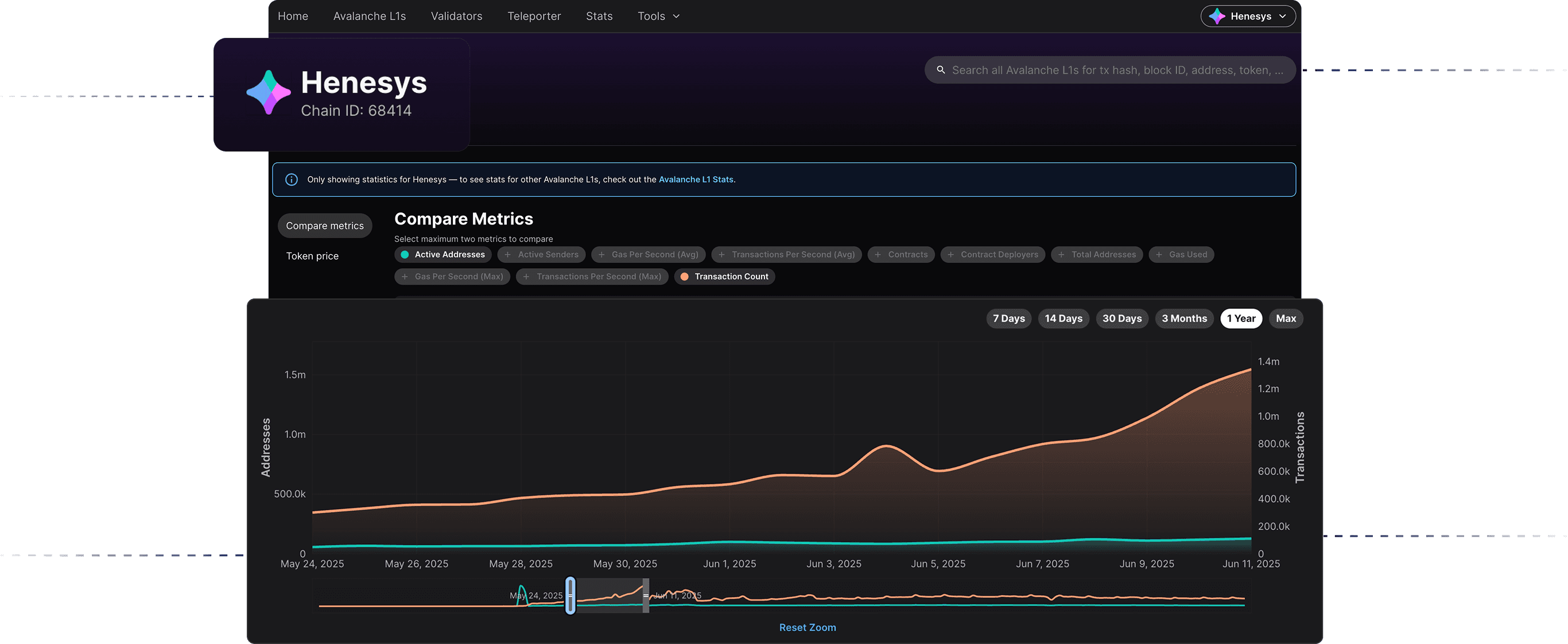Switch to Token price section
Image resolution: width=1568 pixels, height=644 pixels.
pos(312,256)
